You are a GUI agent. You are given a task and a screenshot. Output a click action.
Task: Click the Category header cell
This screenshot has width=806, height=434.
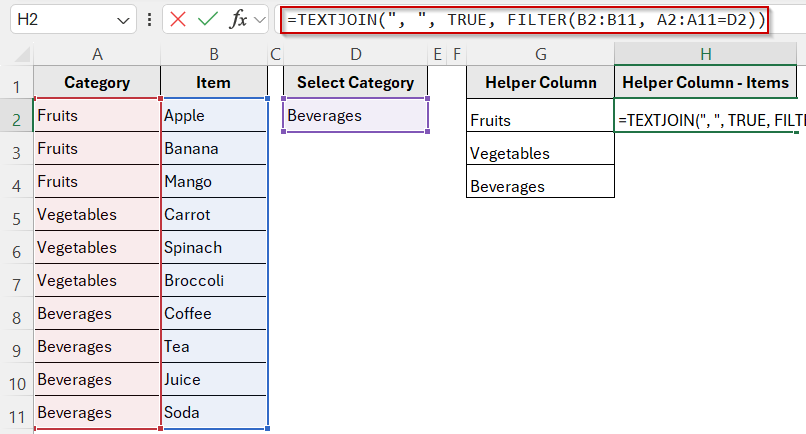tap(97, 82)
